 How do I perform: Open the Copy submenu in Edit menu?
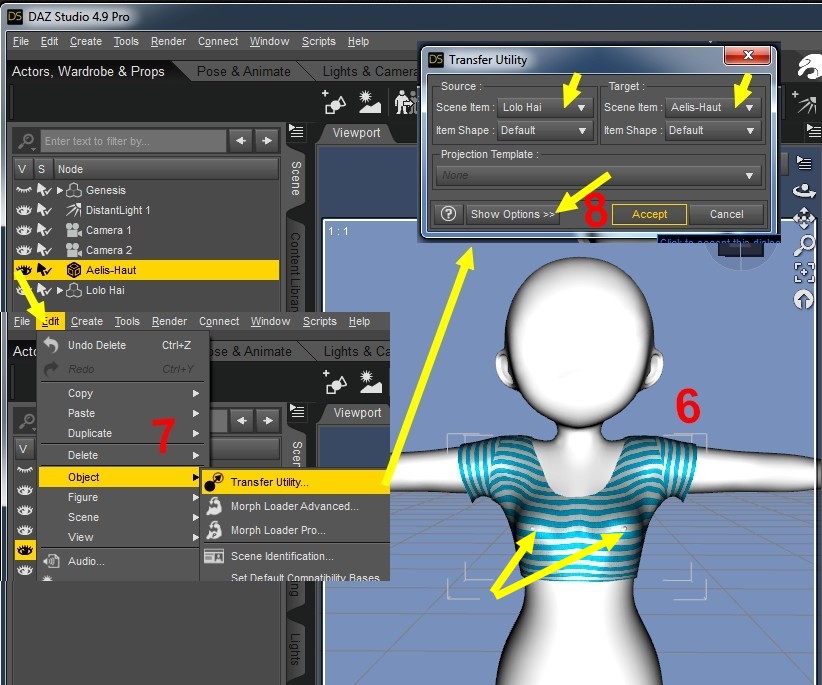point(120,393)
